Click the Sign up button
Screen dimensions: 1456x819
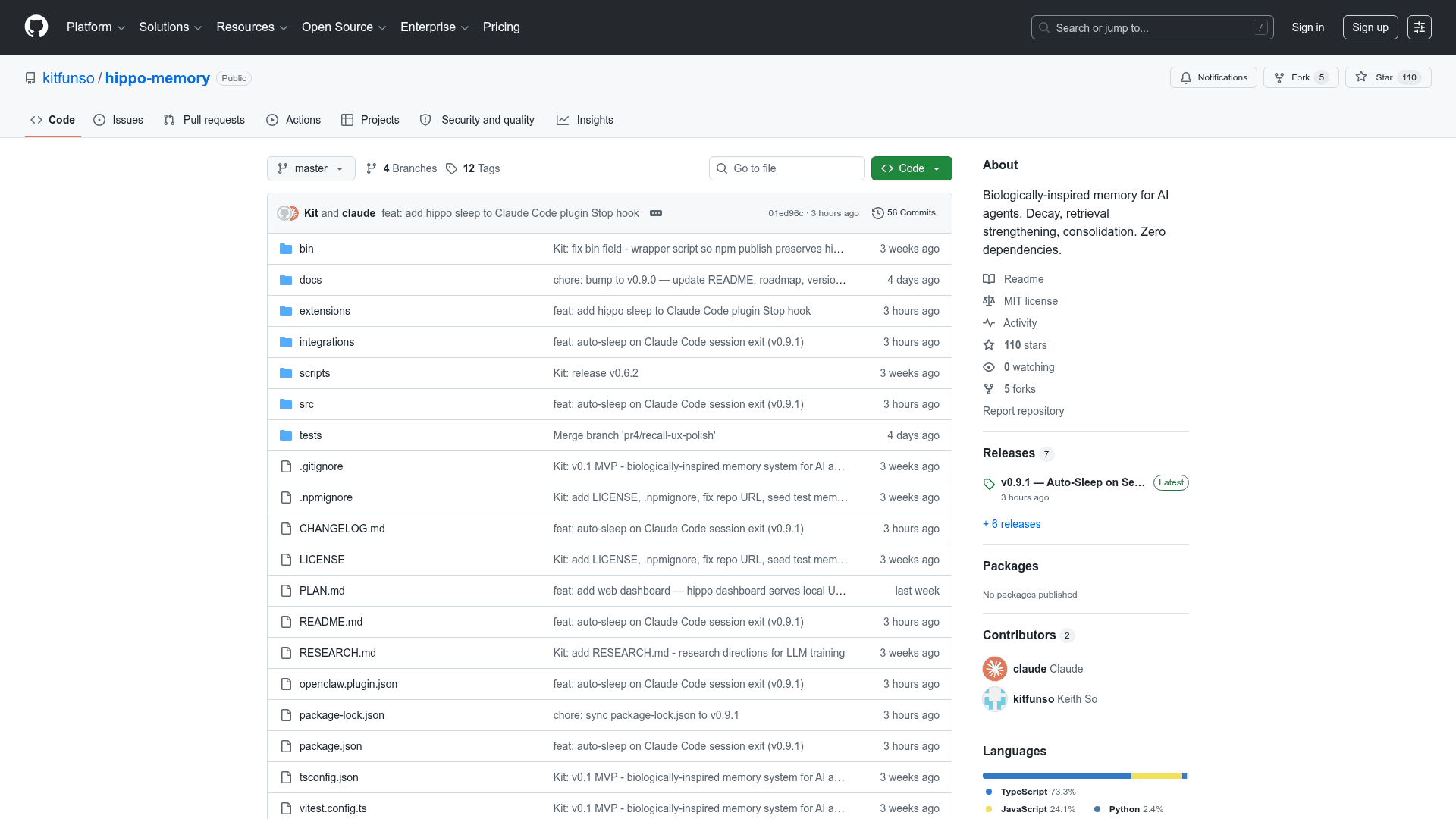click(1370, 27)
